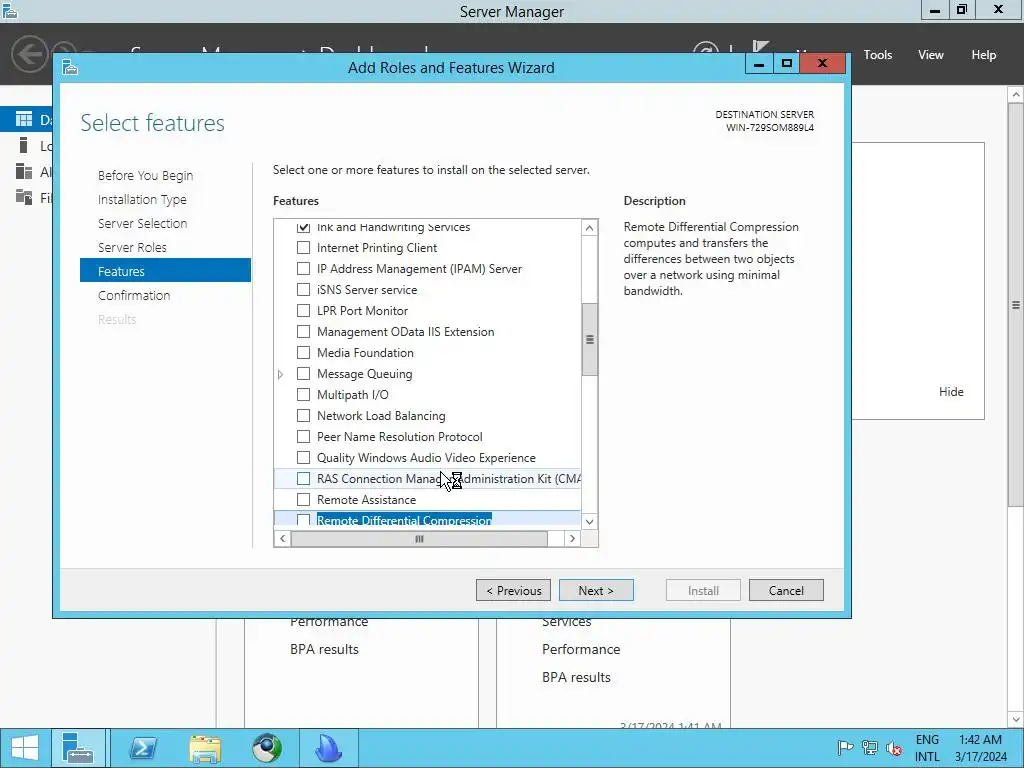The image size is (1024, 768).
Task: Enable IP Address Management (IPAM) Server
Action: click(x=303, y=268)
